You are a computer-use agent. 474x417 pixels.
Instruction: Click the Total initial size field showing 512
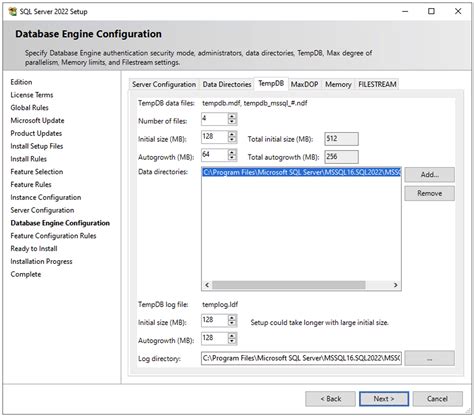341,139
